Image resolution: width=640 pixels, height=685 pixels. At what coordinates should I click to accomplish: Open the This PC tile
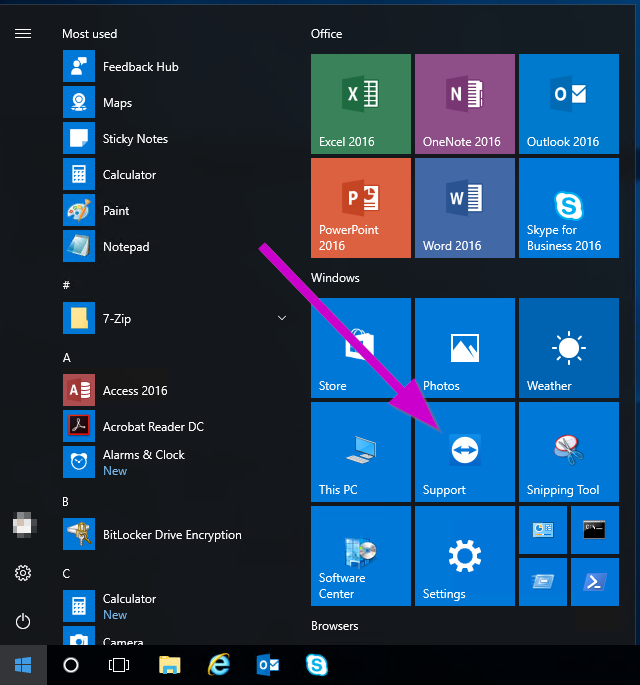361,452
